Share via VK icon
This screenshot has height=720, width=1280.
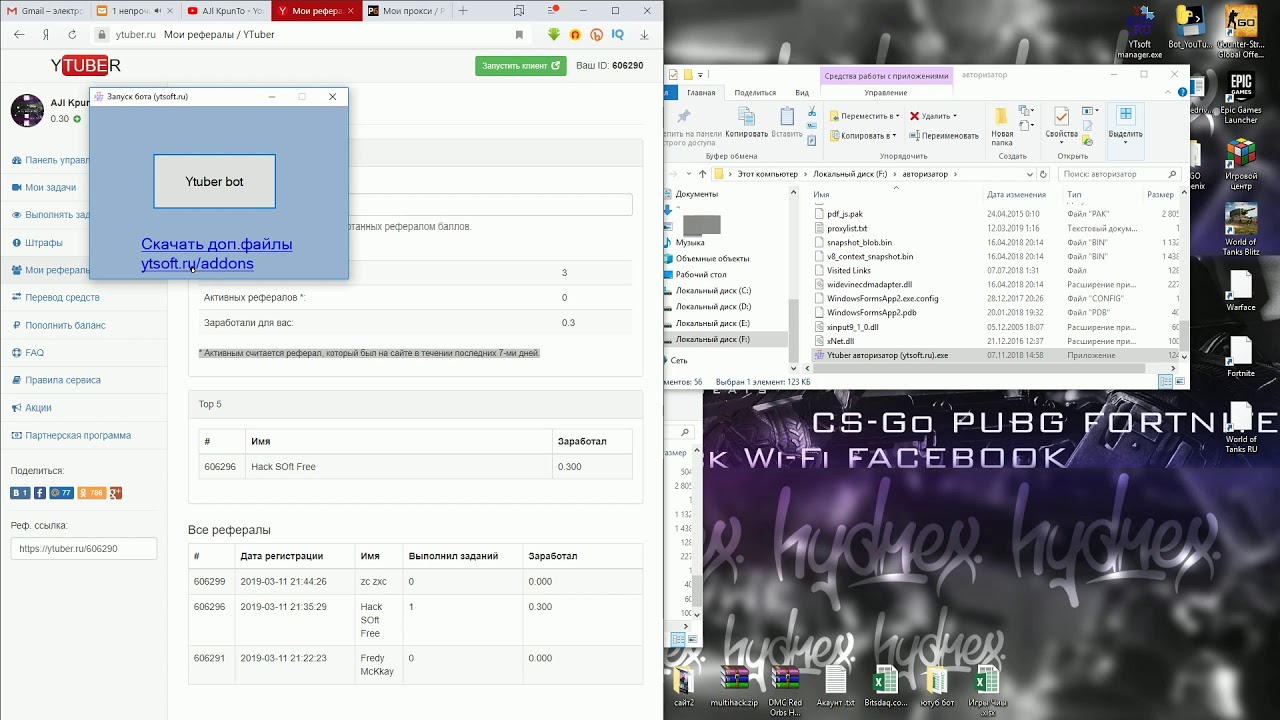(20, 493)
